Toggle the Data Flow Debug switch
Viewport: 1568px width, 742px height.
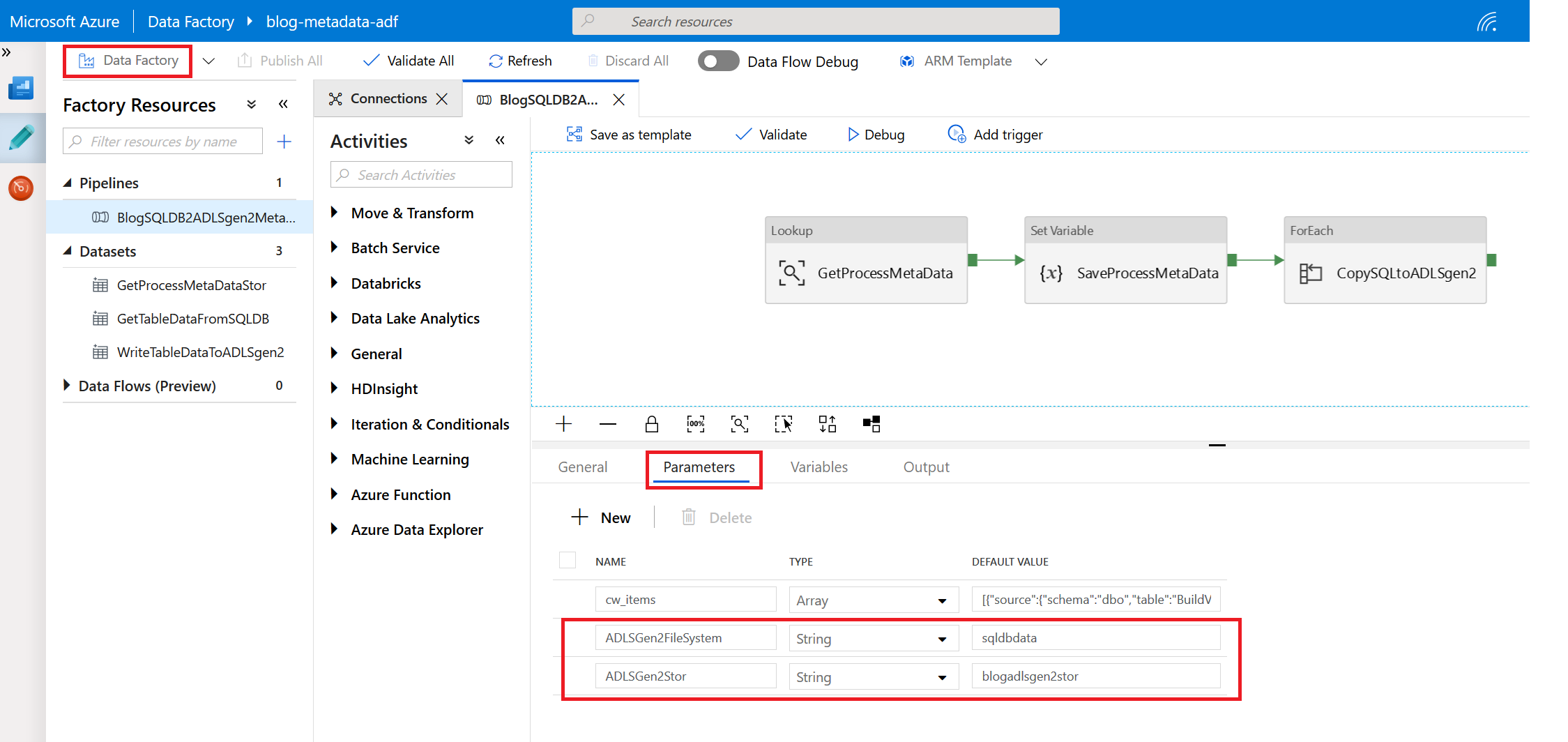718,61
